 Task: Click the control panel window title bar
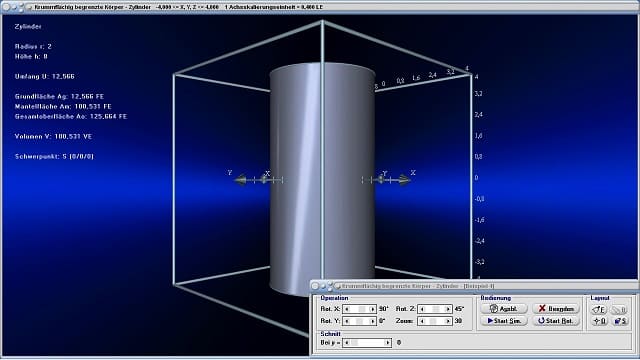click(x=474, y=286)
